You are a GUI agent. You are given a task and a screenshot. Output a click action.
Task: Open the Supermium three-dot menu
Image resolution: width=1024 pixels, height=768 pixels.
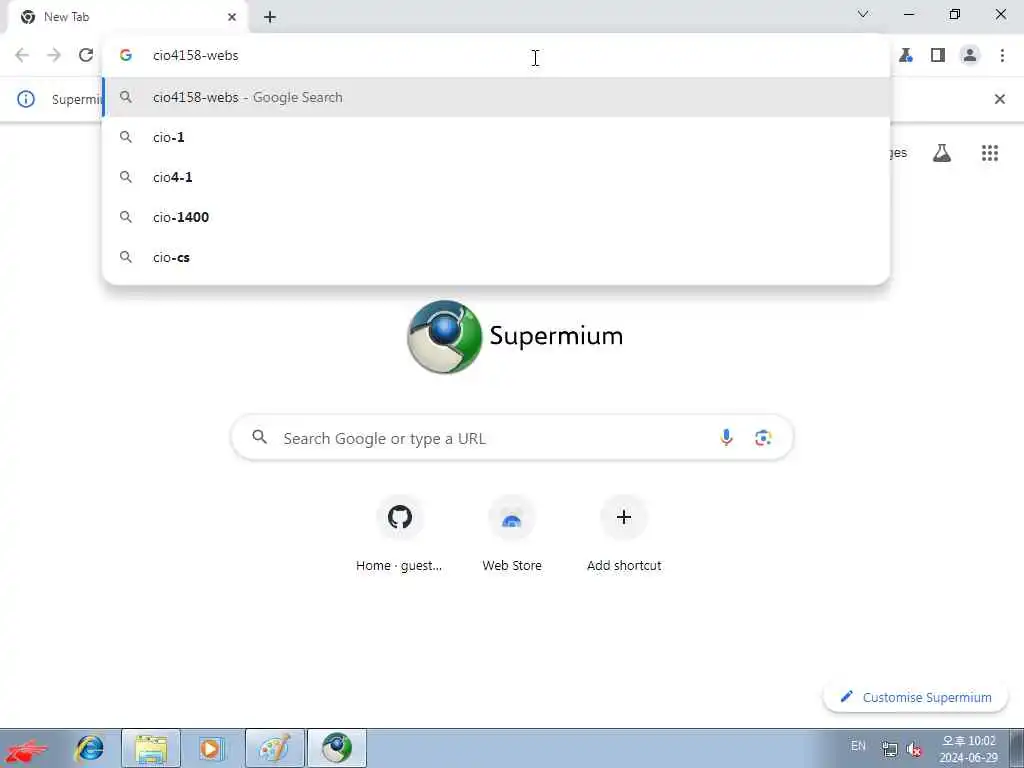[1002, 55]
